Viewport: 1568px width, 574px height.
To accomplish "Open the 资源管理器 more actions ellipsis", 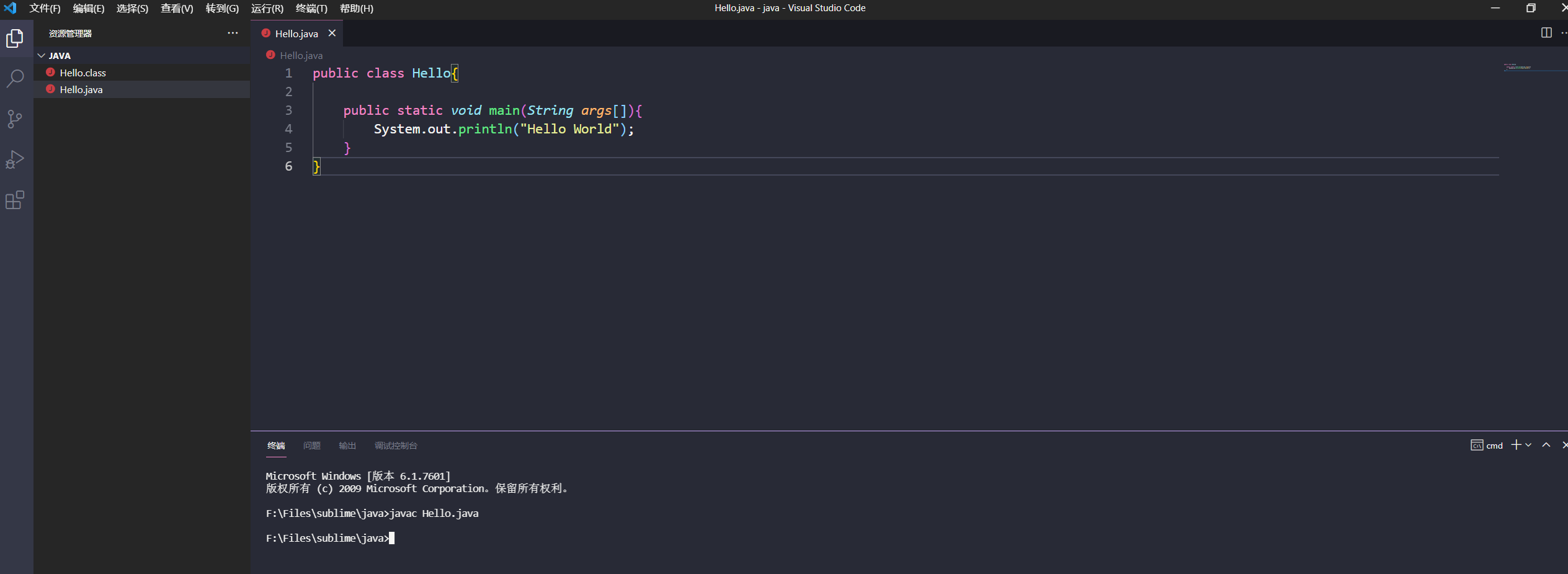I will pos(233,33).
